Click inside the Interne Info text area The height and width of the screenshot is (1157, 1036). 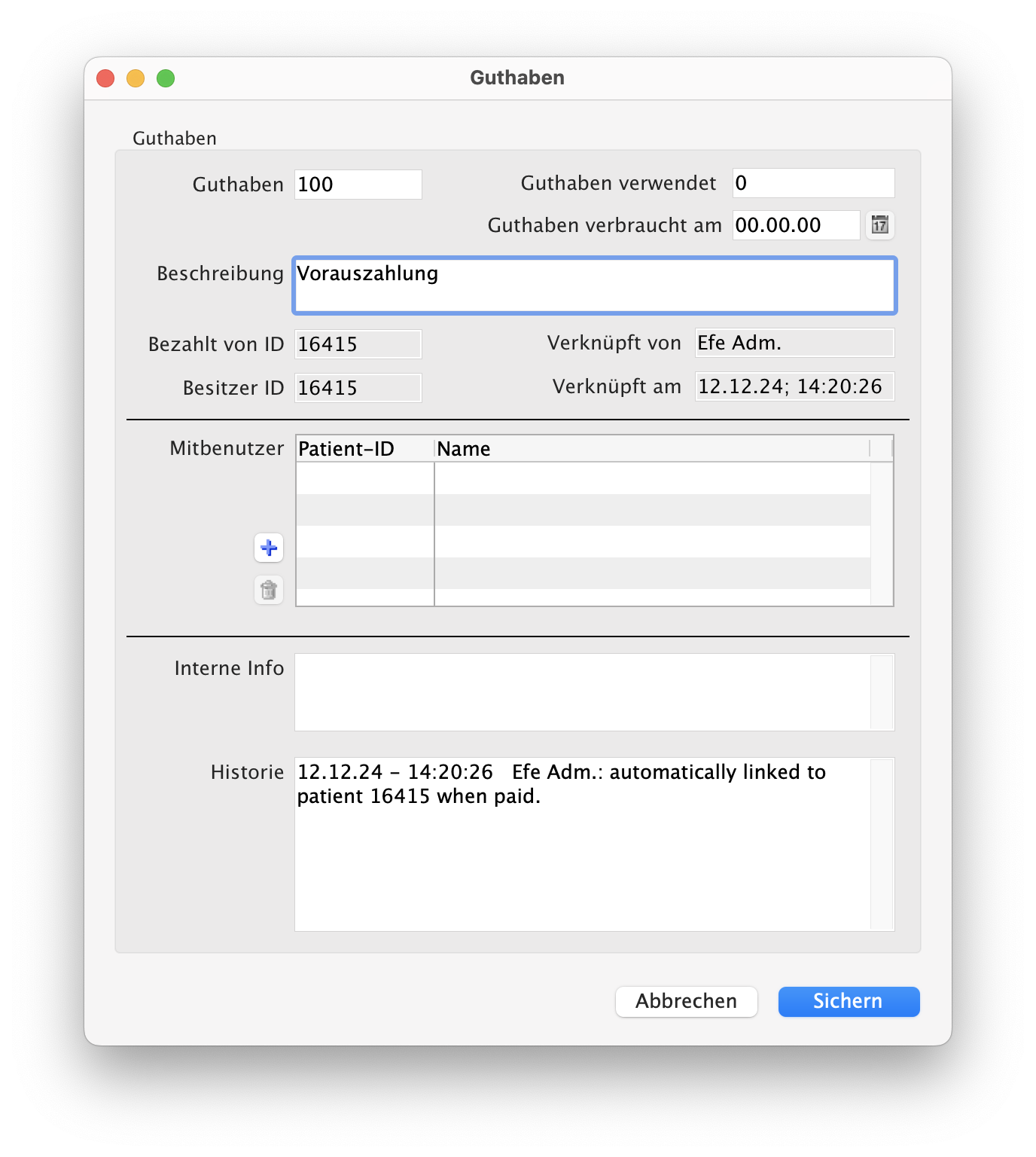[582, 692]
